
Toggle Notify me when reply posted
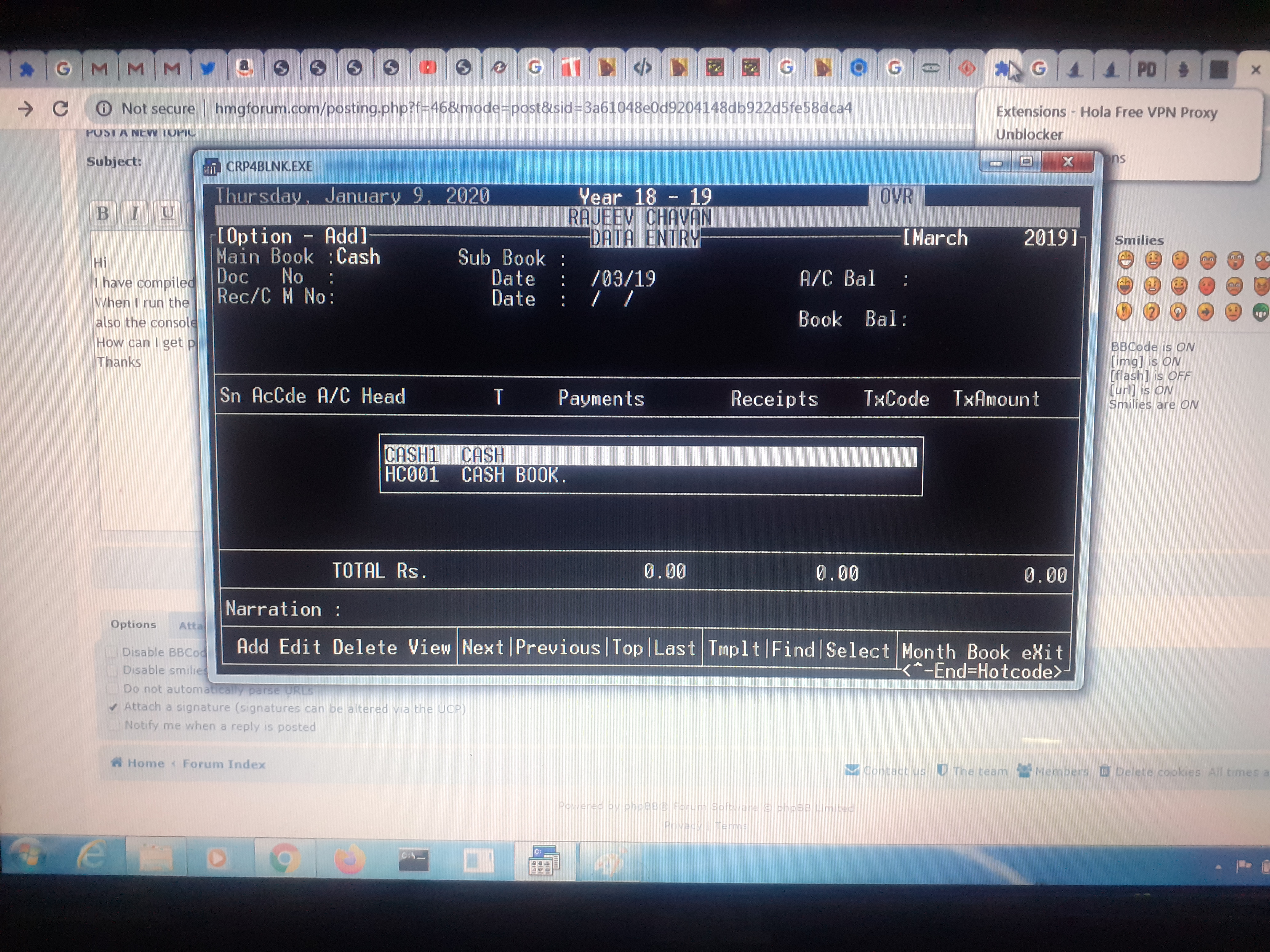[x=114, y=725]
